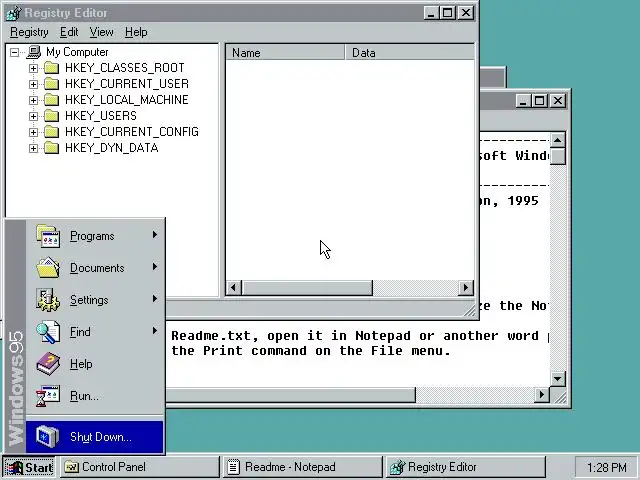Expand the HKEY_CURRENT_CONFIG key

[x=33, y=132]
